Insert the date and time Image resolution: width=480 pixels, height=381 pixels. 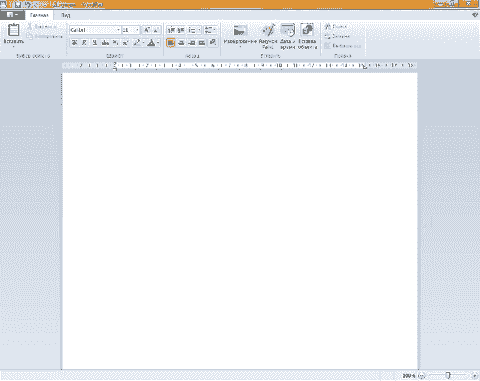pos(287,36)
